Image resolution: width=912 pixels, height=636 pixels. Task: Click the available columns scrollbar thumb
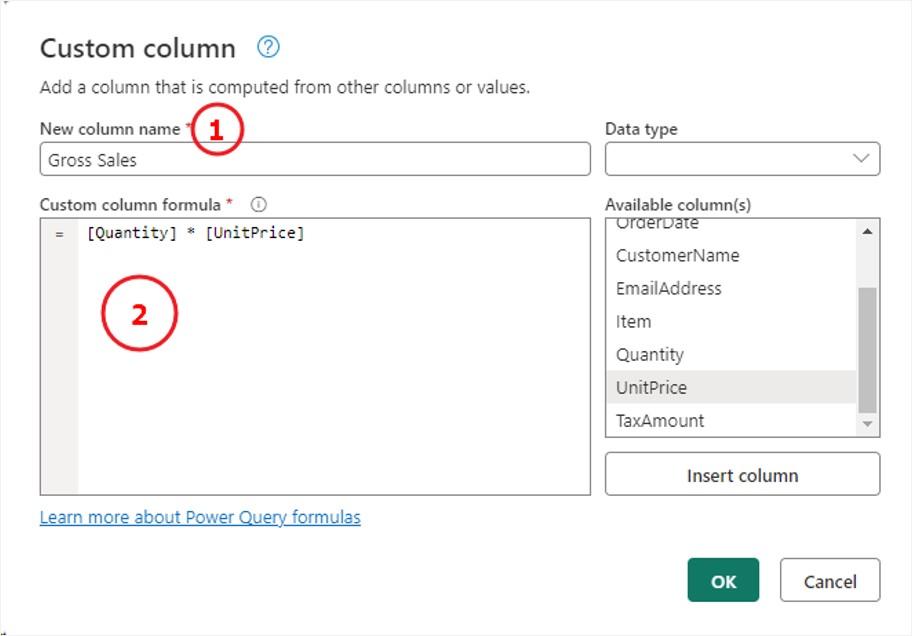coord(867,350)
